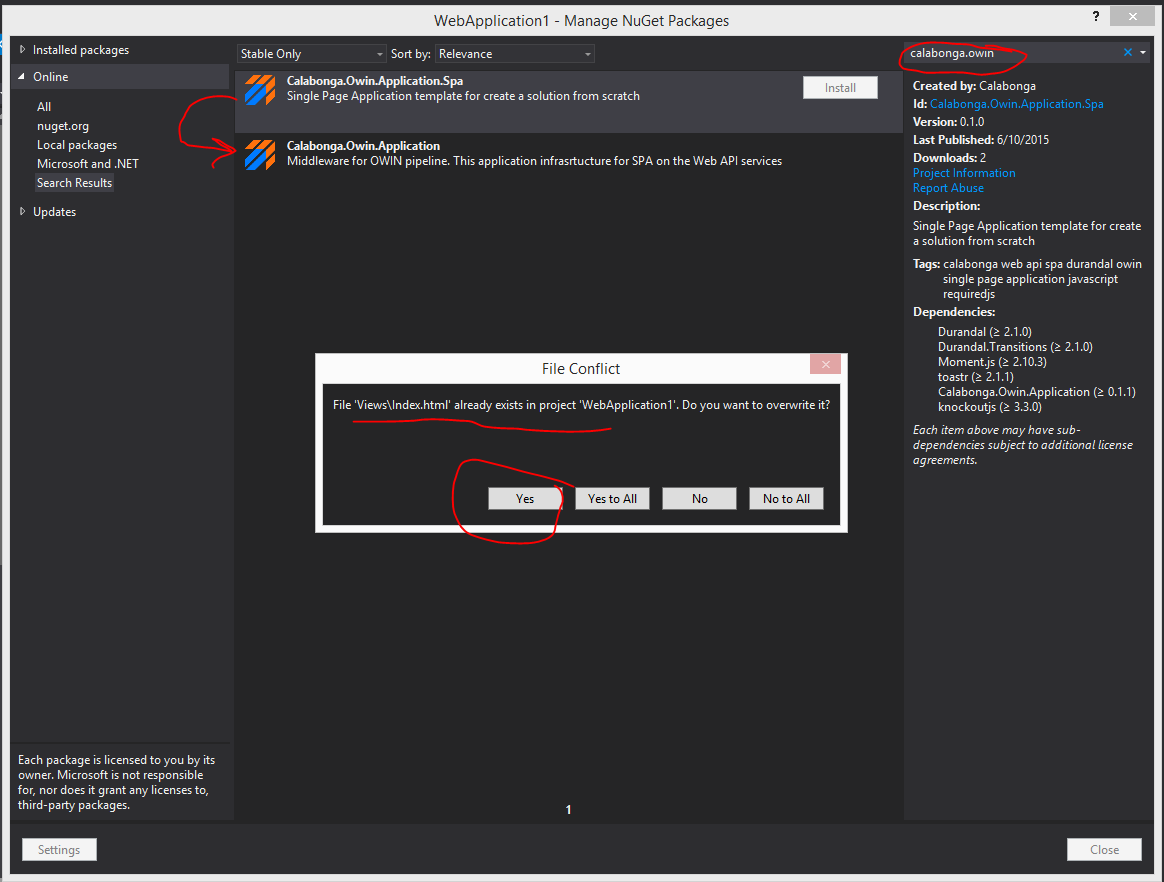Click the Moment.js dependency entry

pyautogui.click(x=992, y=362)
